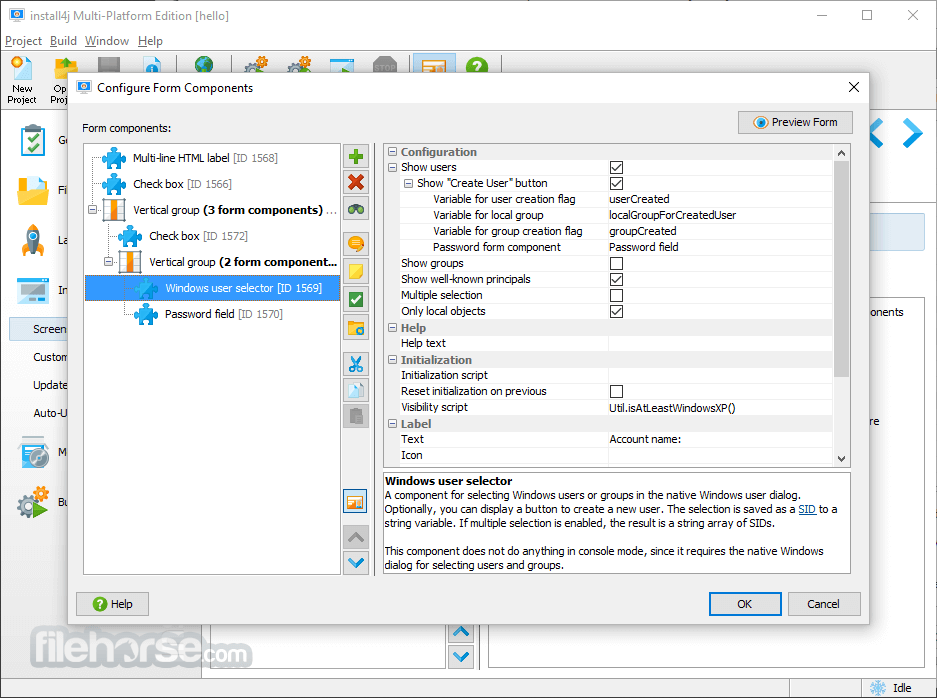Open the Help menu
The width and height of the screenshot is (937, 698).
click(150, 41)
